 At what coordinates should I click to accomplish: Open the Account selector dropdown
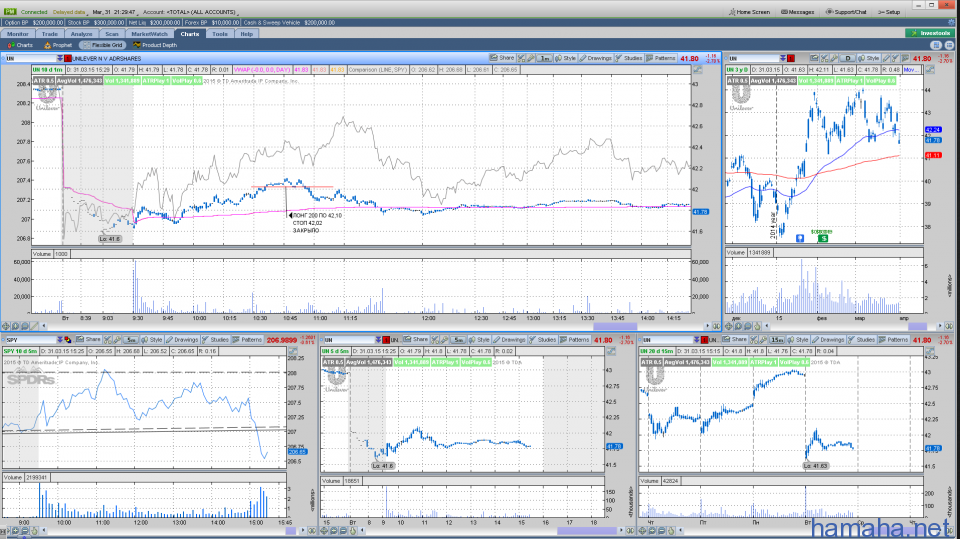189,12
